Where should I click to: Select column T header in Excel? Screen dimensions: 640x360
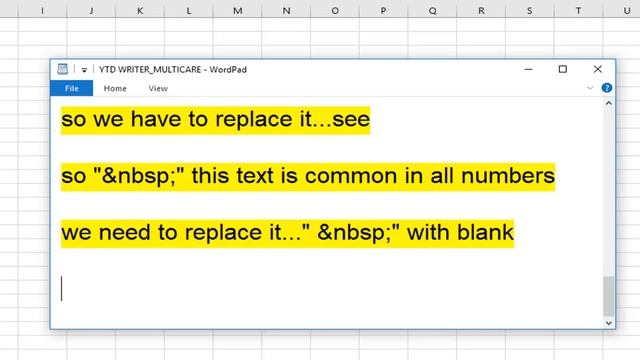(578, 11)
